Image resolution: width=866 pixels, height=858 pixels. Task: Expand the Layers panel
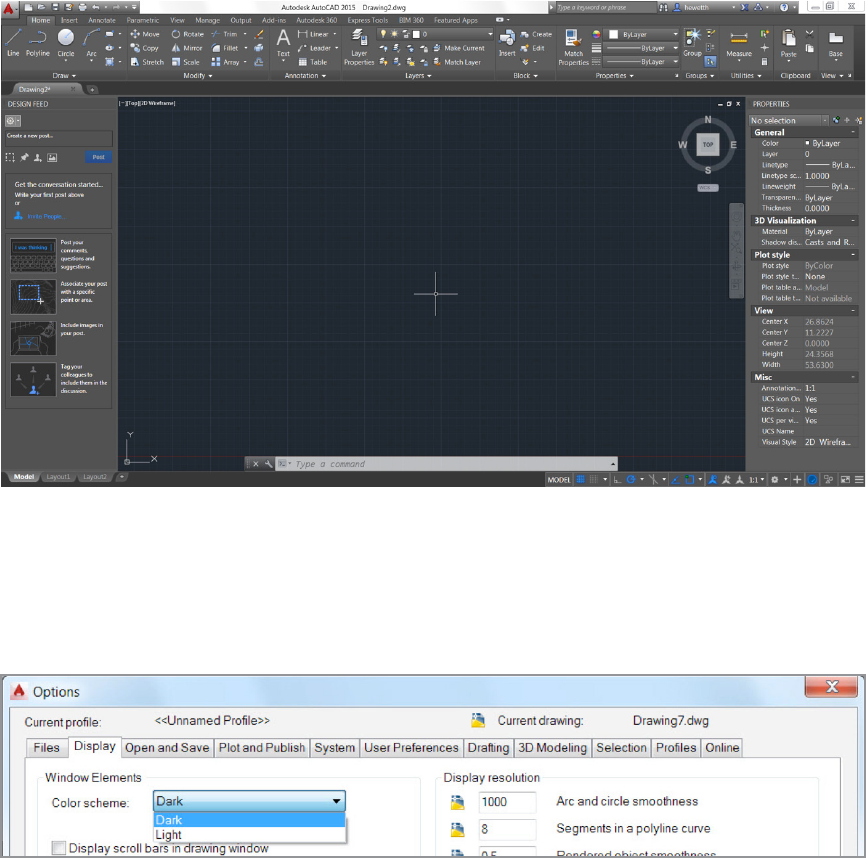pos(418,76)
